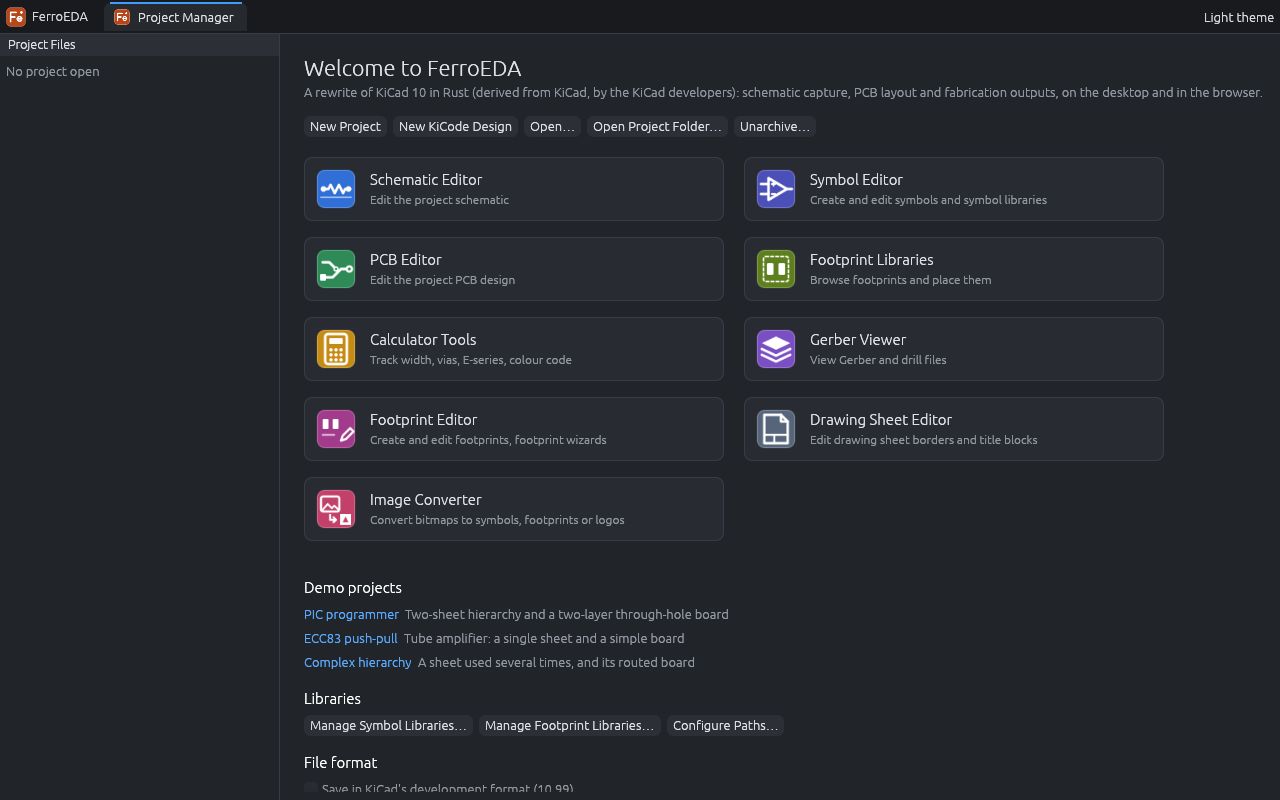The width and height of the screenshot is (1280, 800).
Task: Open the Complex hierarchy demo
Action: [357, 662]
